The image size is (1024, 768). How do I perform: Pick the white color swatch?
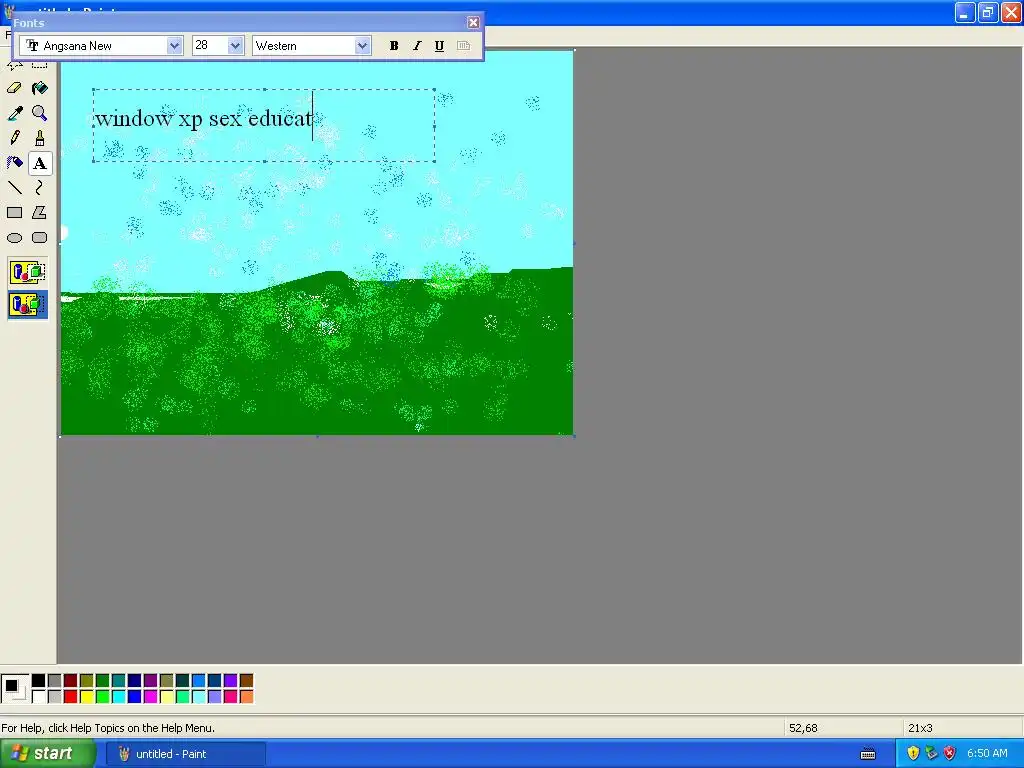(x=39, y=697)
